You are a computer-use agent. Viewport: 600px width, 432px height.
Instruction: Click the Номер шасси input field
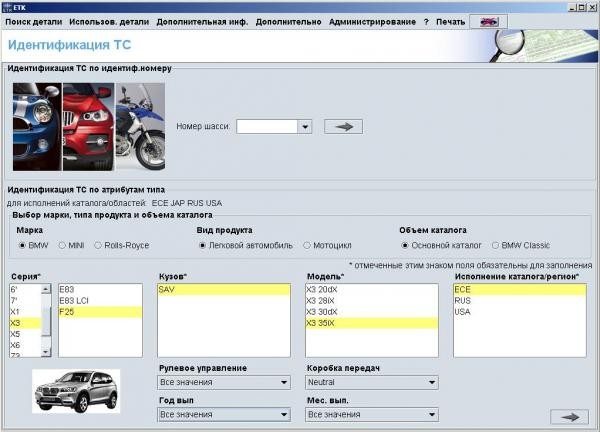tap(267, 127)
